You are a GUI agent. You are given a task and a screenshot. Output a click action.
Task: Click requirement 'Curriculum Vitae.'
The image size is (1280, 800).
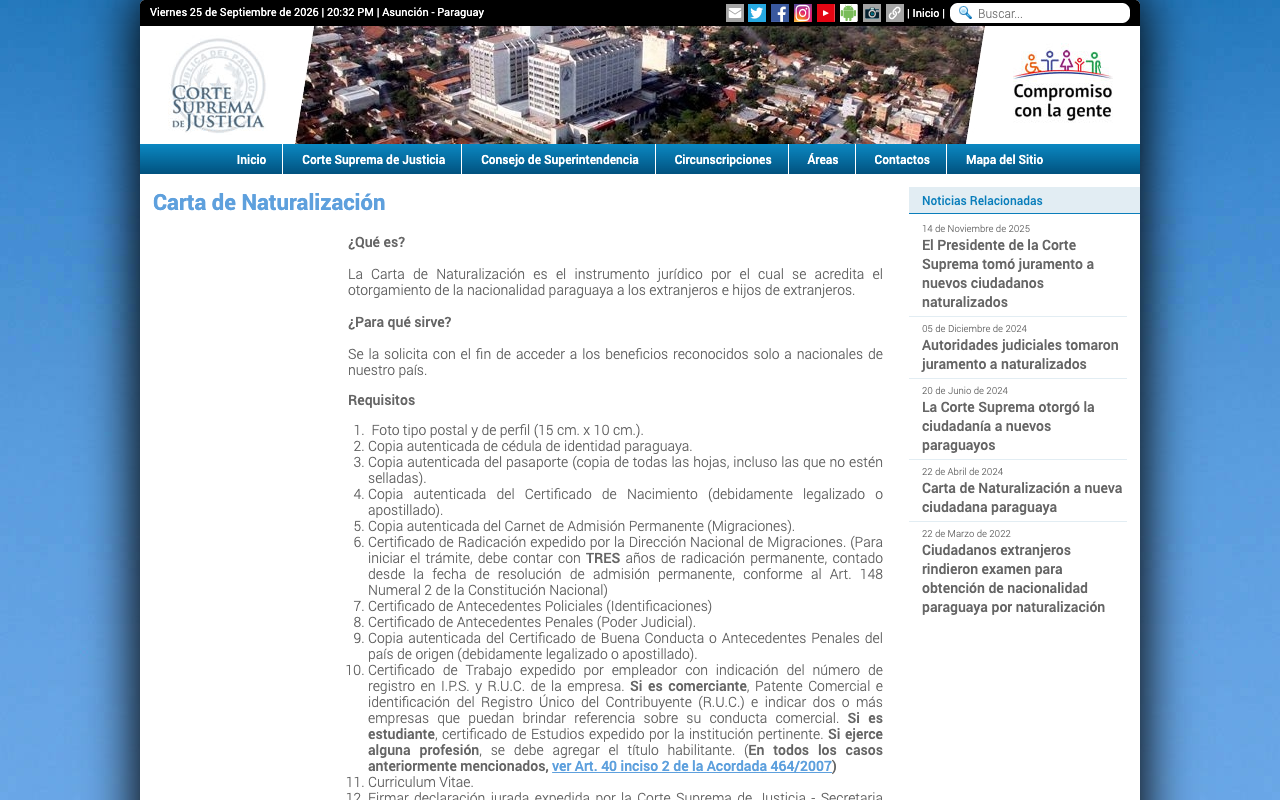[x=421, y=782]
